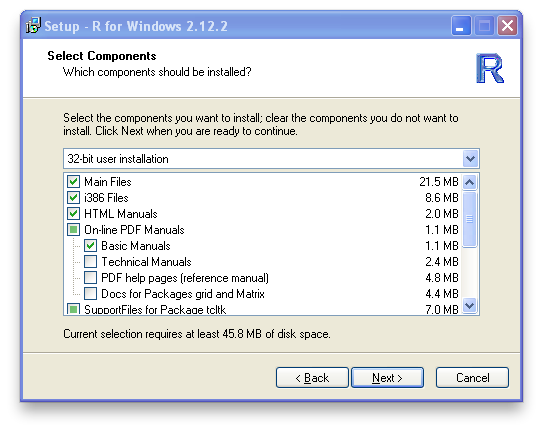Toggle the On-line PDF Manuals checkbox
This screenshot has height=432, width=543.
click(73, 229)
